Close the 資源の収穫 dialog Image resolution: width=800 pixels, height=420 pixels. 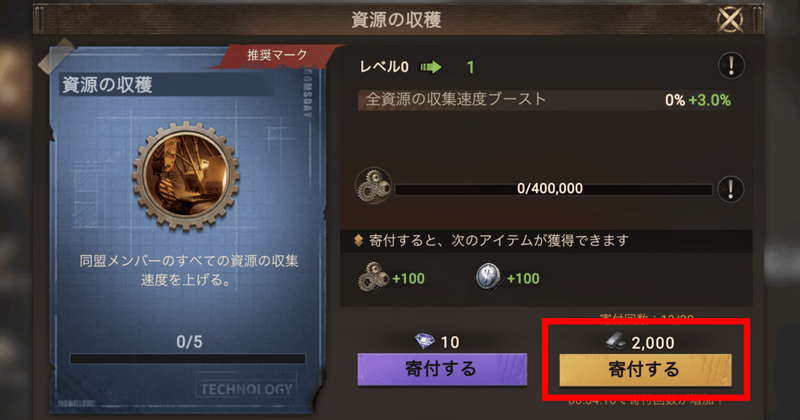(x=730, y=19)
